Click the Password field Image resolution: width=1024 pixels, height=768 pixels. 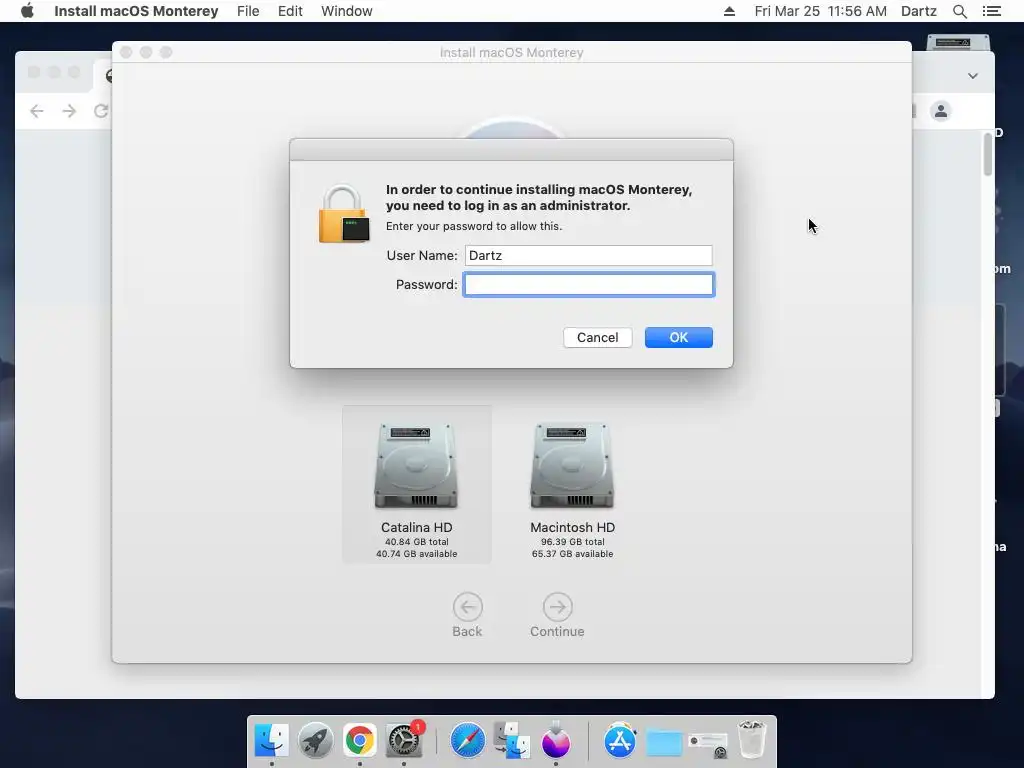(588, 284)
